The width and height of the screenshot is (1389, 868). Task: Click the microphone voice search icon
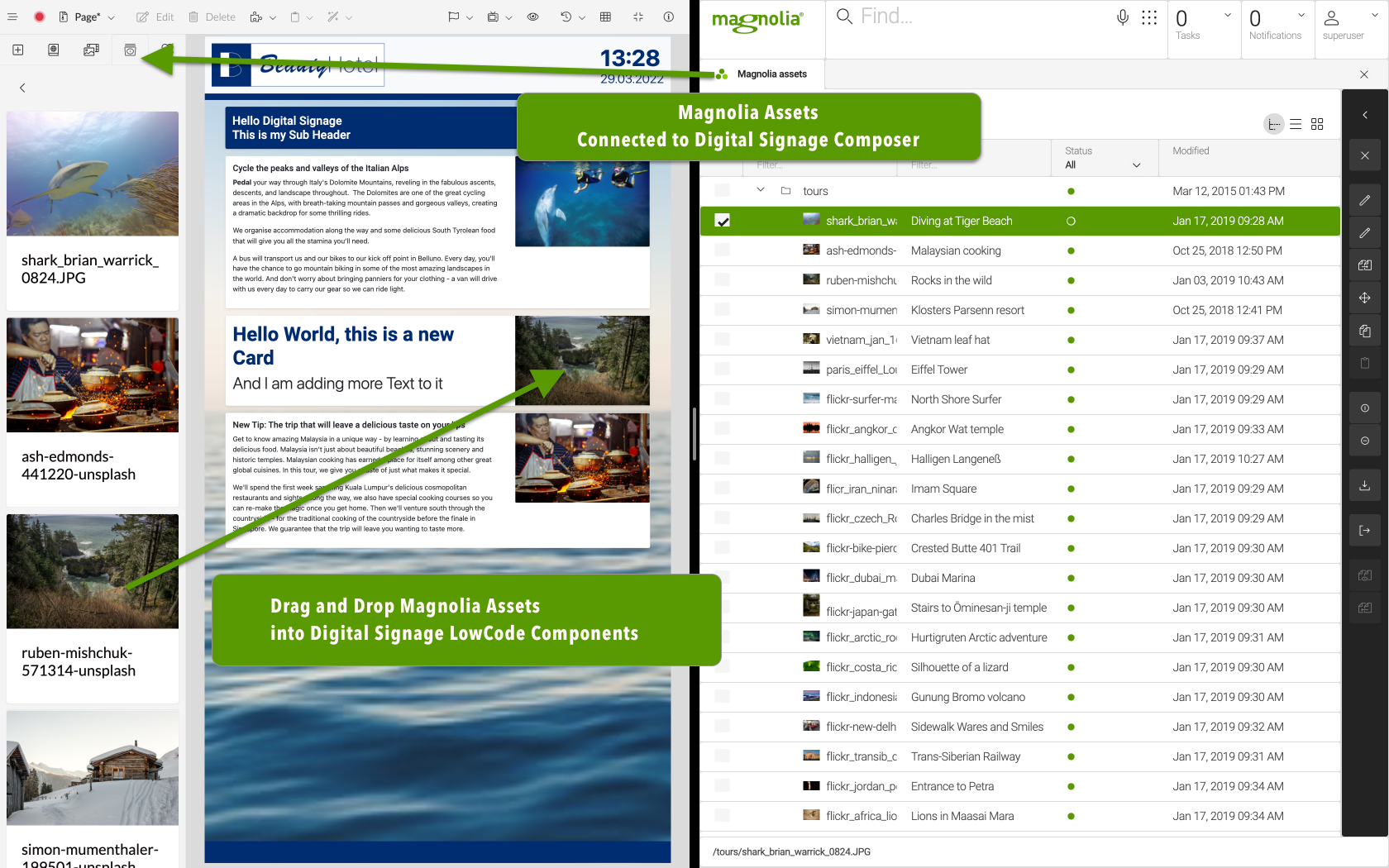[x=1122, y=17]
